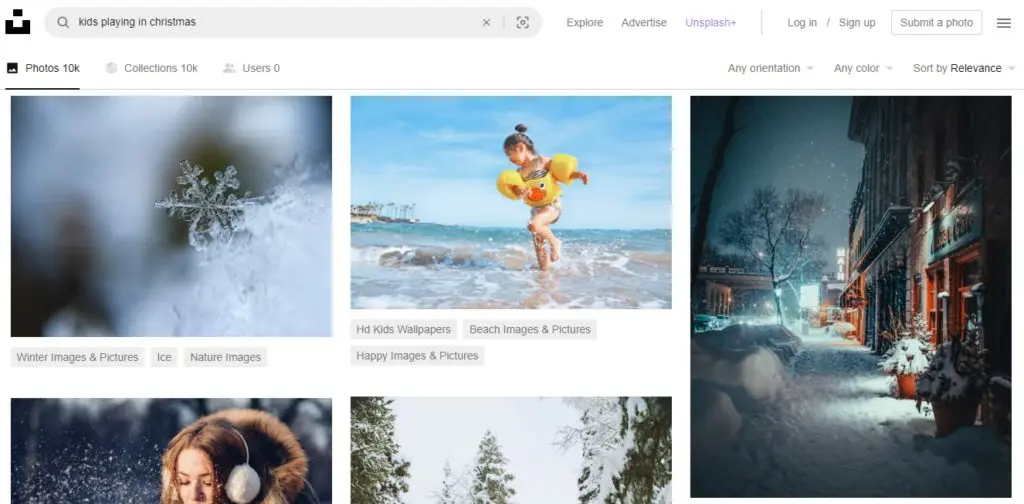Open Sort by Relevance dropdown
This screenshot has width=1024, height=504.
(x=963, y=68)
